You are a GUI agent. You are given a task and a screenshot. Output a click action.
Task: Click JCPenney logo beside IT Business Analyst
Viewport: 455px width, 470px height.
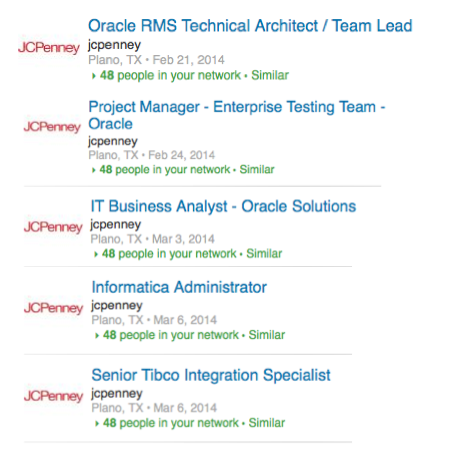pyautogui.click(x=53, y=227)
